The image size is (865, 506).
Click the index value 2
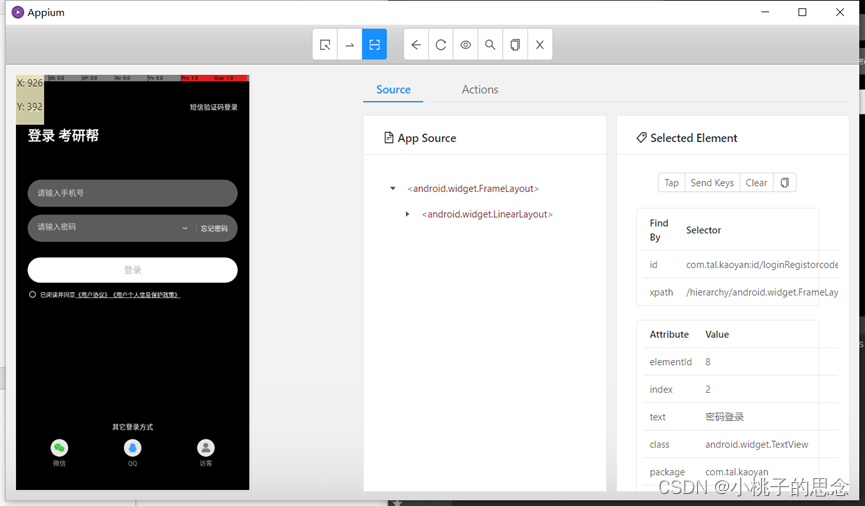708,390
